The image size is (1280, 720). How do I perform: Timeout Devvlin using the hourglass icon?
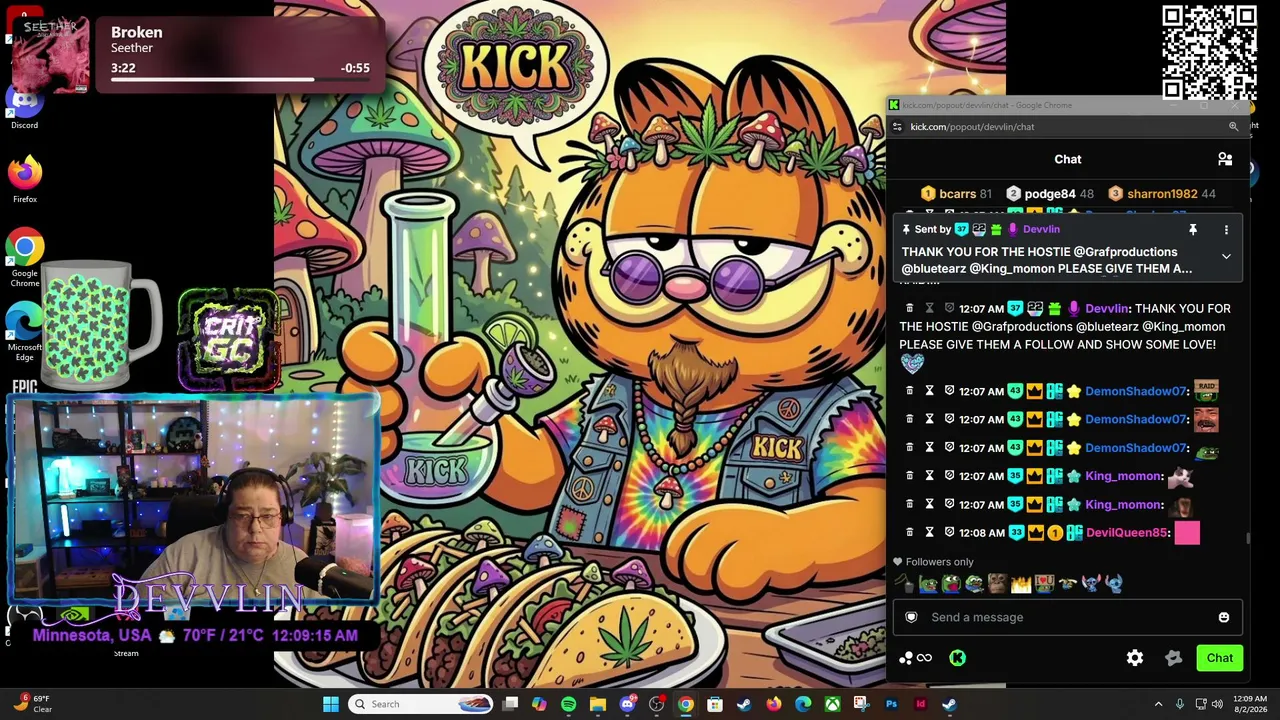coord(929,308)
